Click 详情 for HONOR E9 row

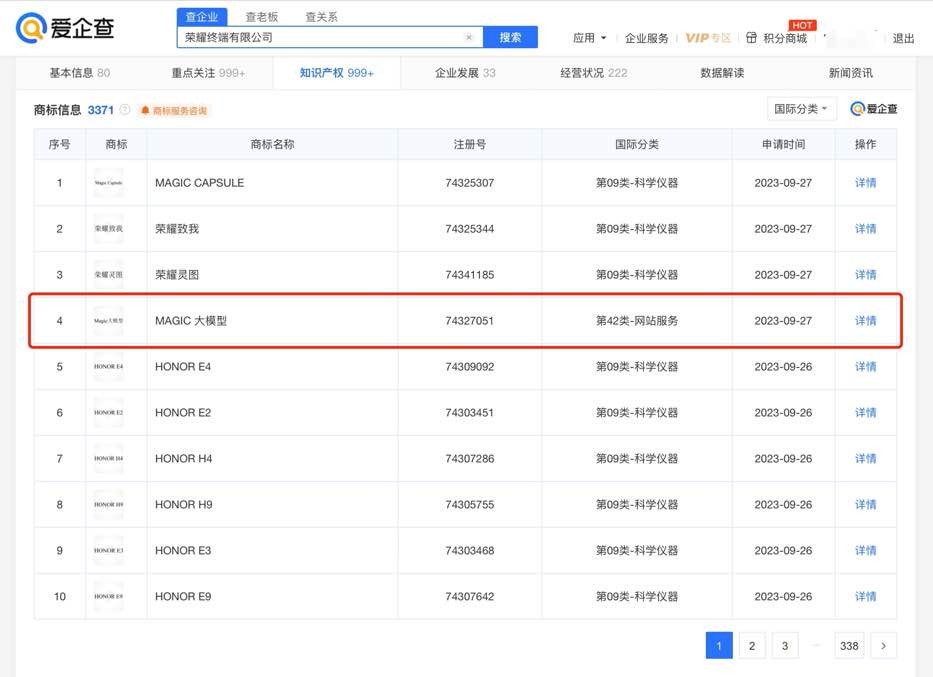[866, 596]
